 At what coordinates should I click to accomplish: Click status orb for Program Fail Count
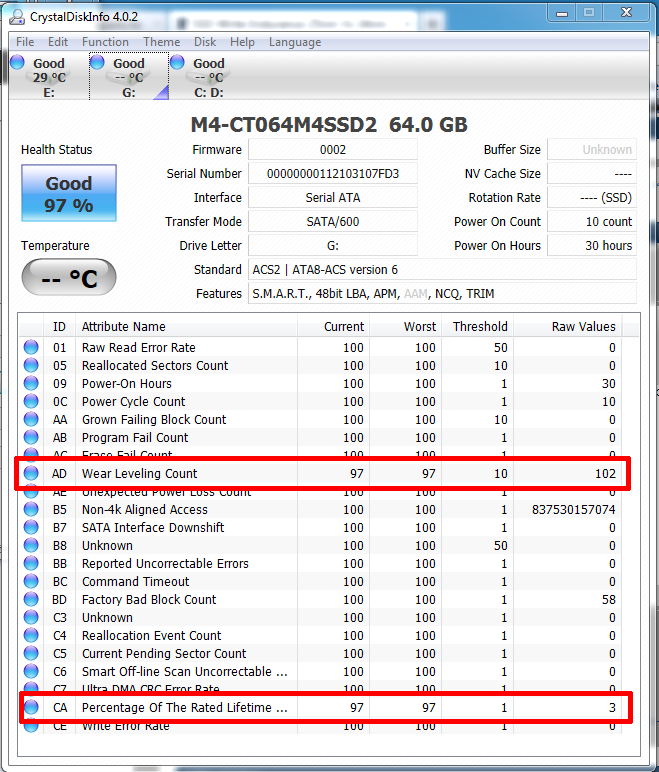coord(31,437)
